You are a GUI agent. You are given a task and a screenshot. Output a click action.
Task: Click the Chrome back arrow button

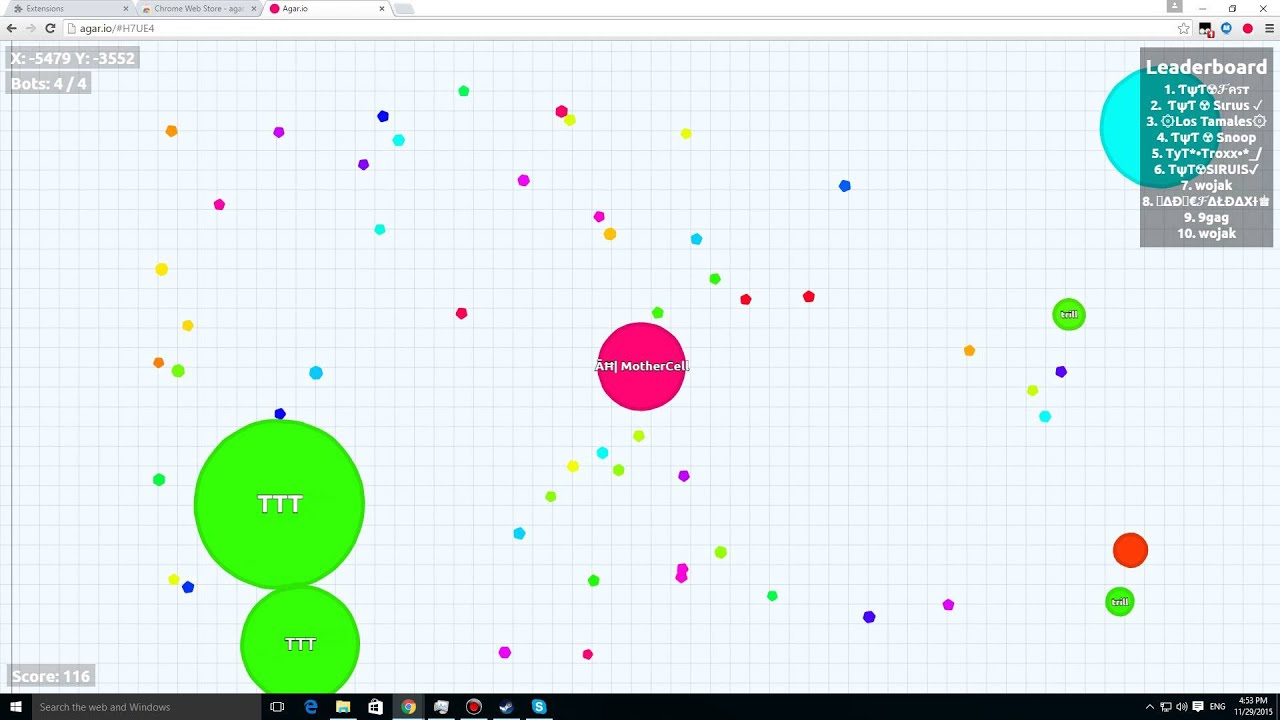pyautogui.click(x=11, y=28)
